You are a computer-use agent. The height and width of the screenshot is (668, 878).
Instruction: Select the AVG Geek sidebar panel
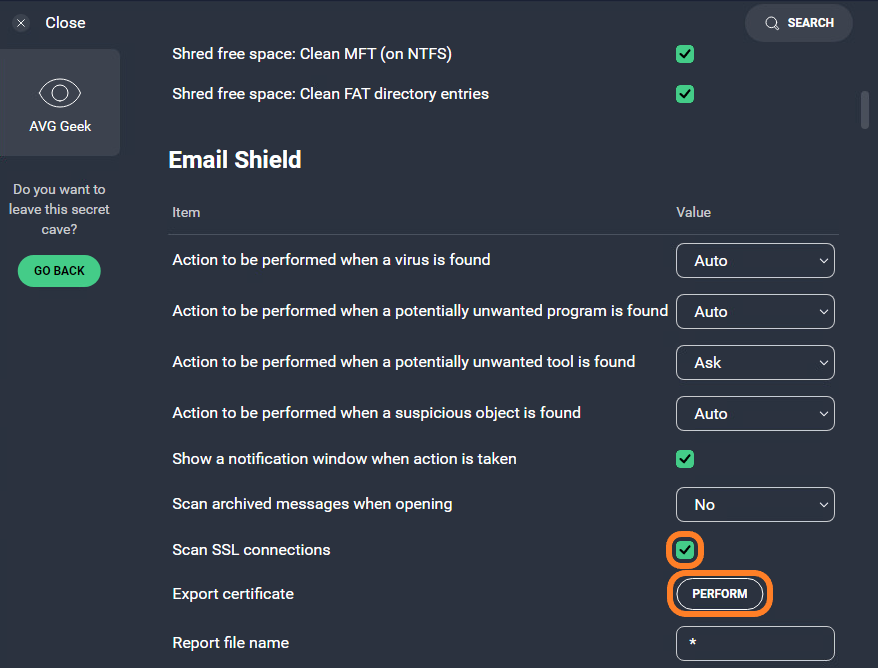(x=59, y=102)
